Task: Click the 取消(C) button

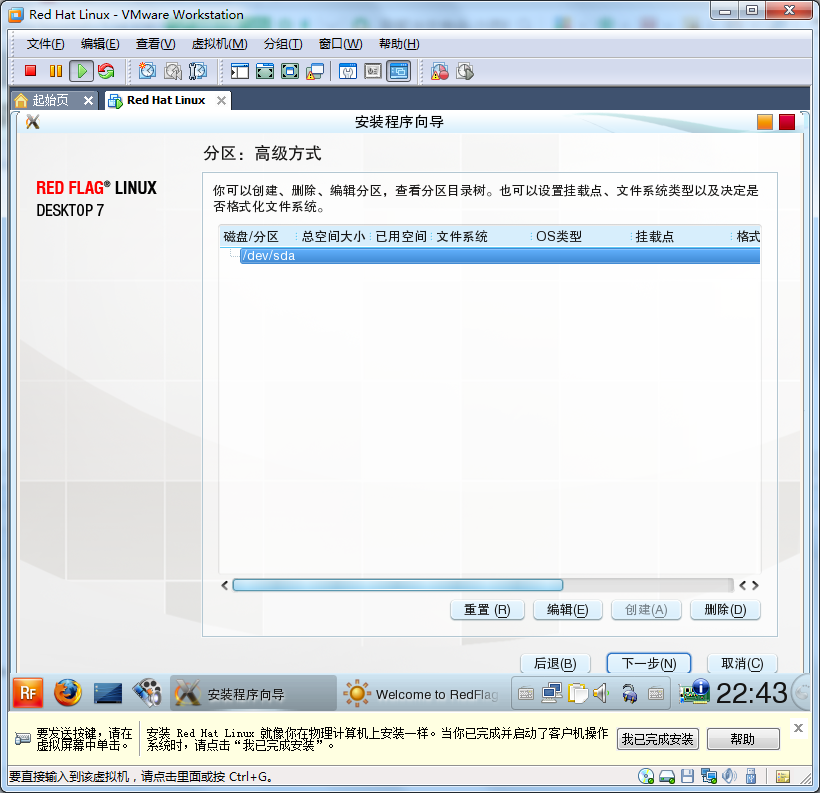Action: (x=742, y=664)
